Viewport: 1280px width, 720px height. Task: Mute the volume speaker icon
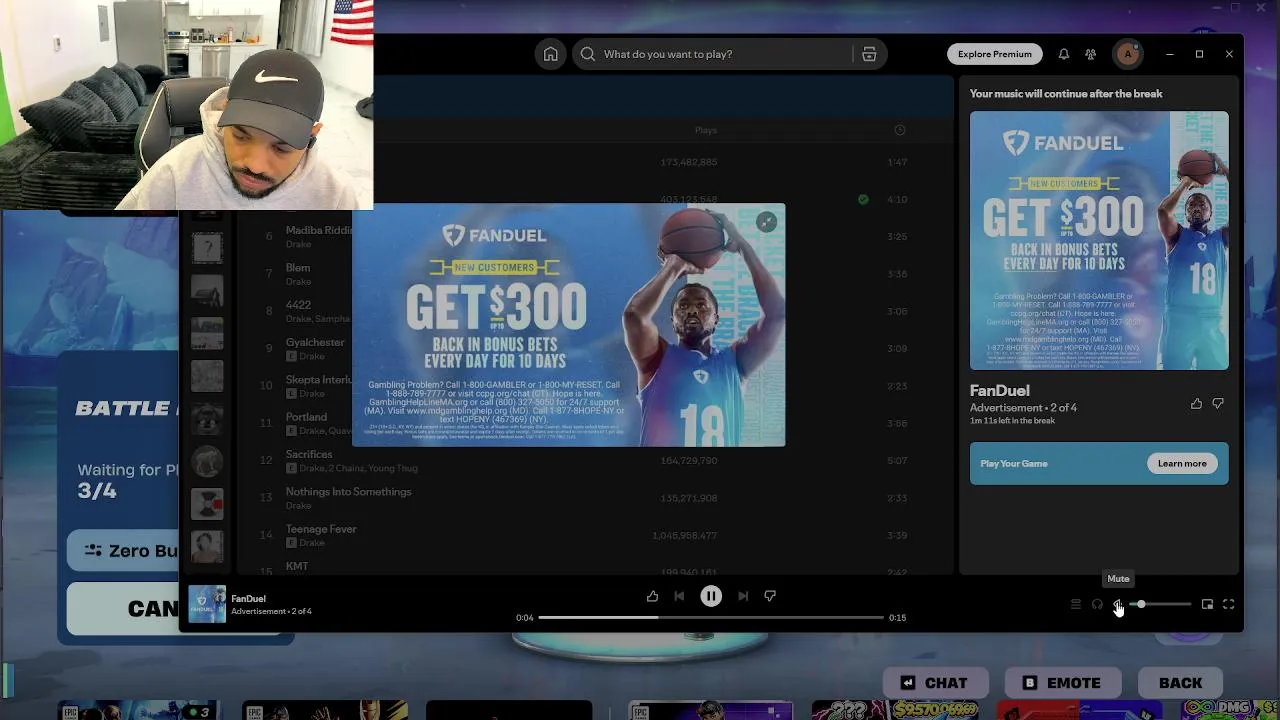[1118, 604]
